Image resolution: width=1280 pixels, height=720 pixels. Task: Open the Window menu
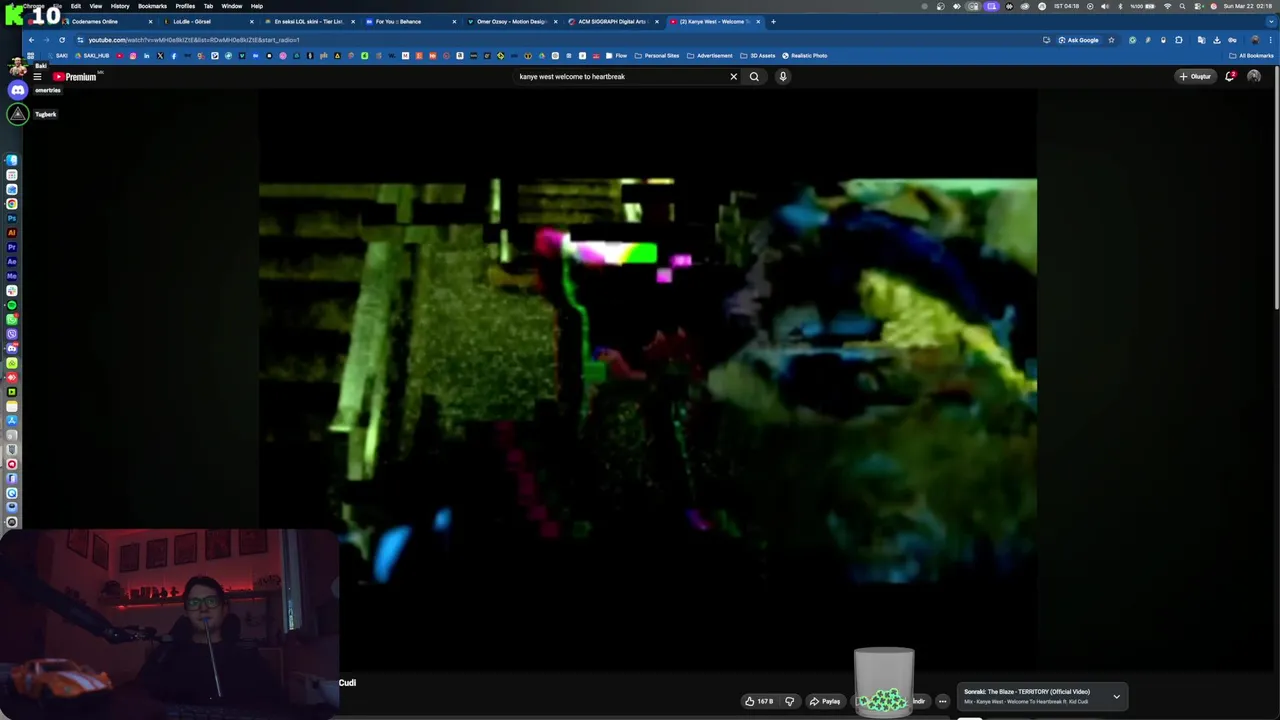pyautogui.click(x=231, y=6)
